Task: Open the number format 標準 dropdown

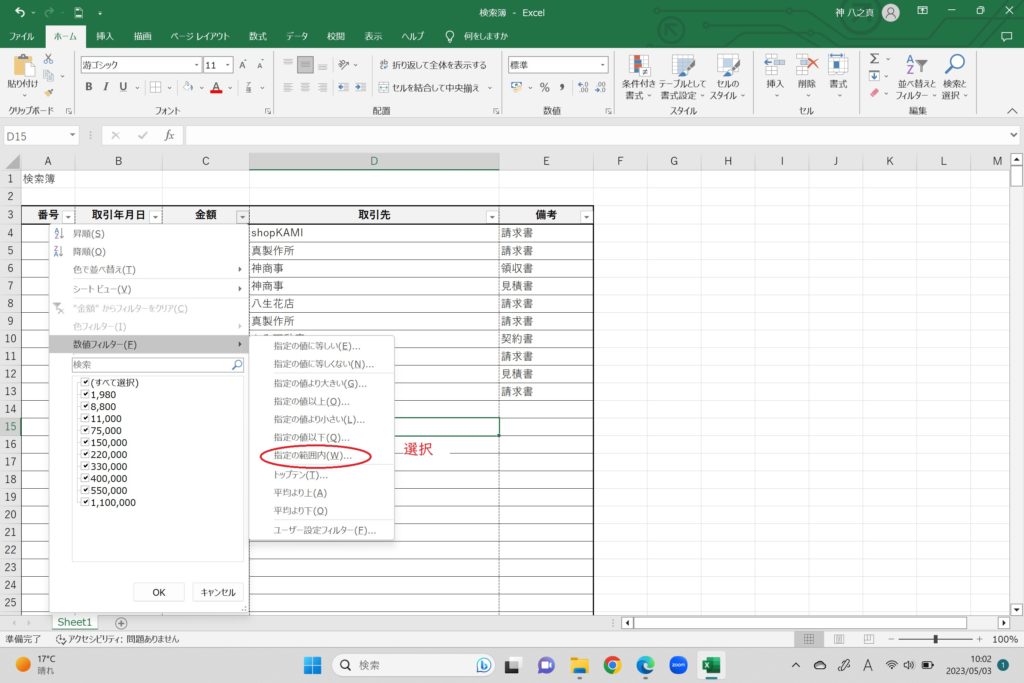Action: 602,65
